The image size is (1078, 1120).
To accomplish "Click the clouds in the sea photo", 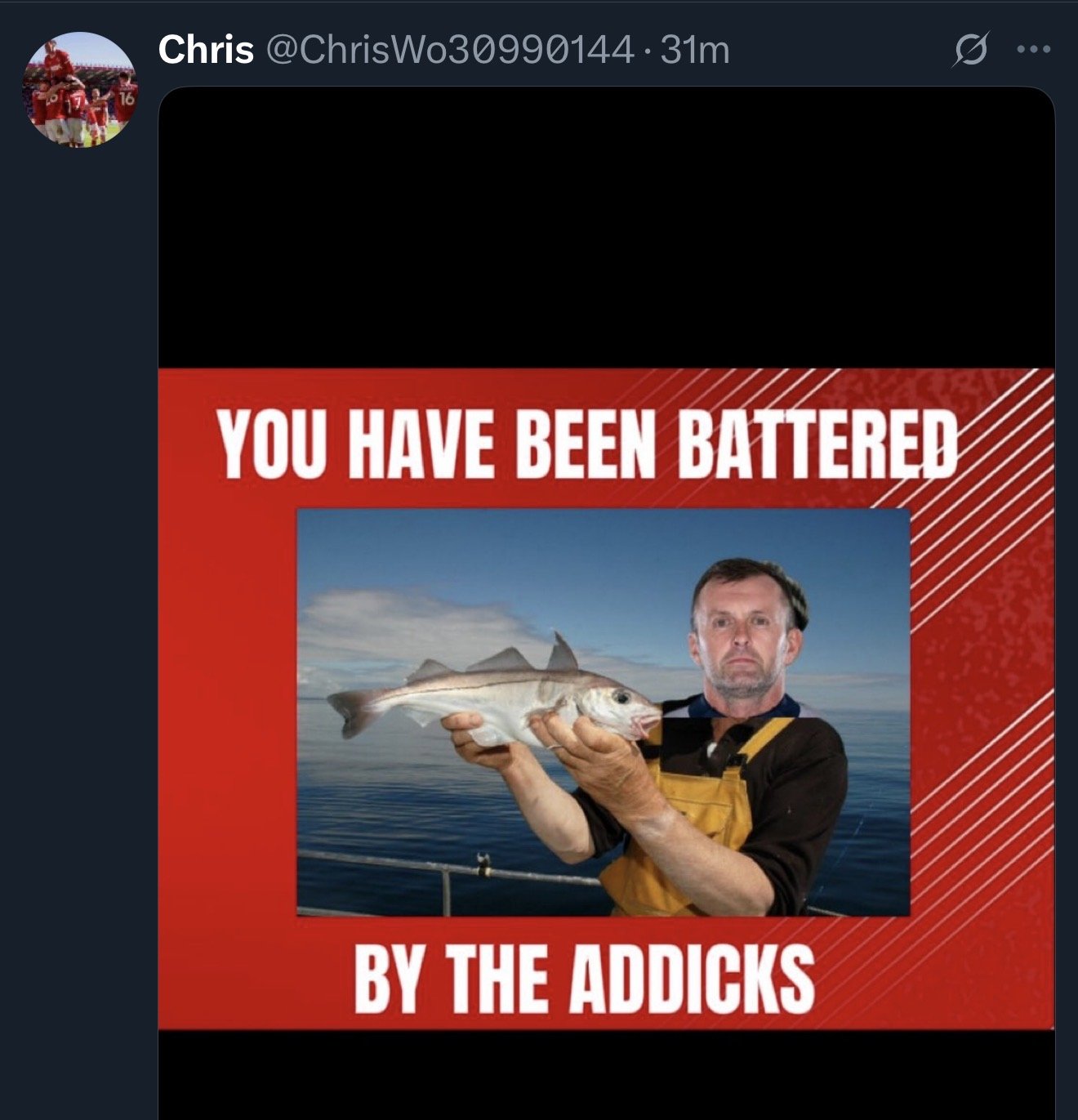I will pos(408,629).
